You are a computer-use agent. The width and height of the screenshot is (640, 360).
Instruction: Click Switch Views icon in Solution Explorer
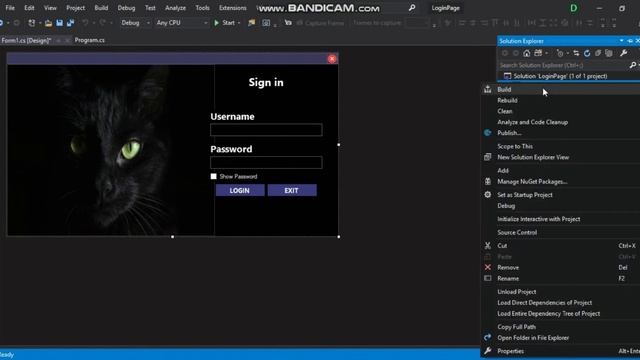538,53
